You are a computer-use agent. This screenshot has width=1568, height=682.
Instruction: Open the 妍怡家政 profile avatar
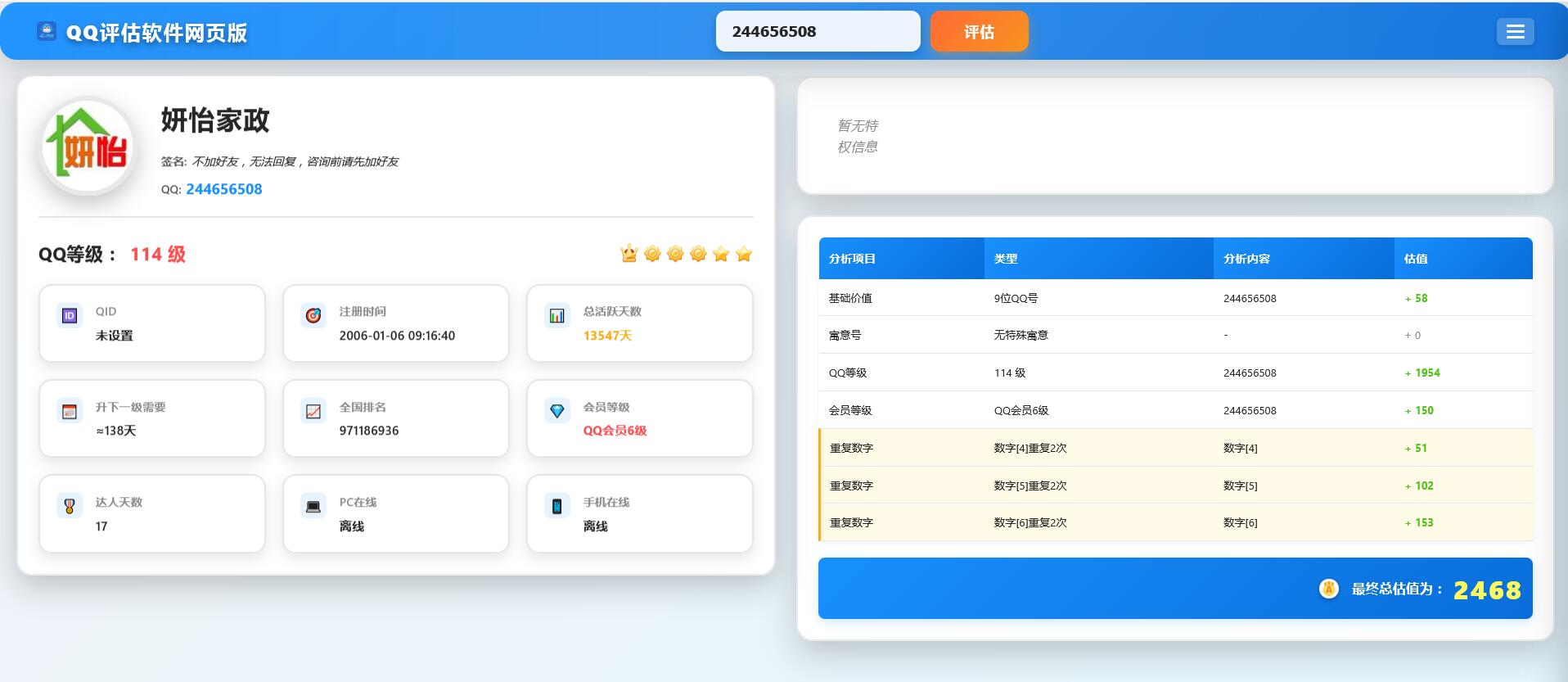pyautogui.click(x=88, y=147)
